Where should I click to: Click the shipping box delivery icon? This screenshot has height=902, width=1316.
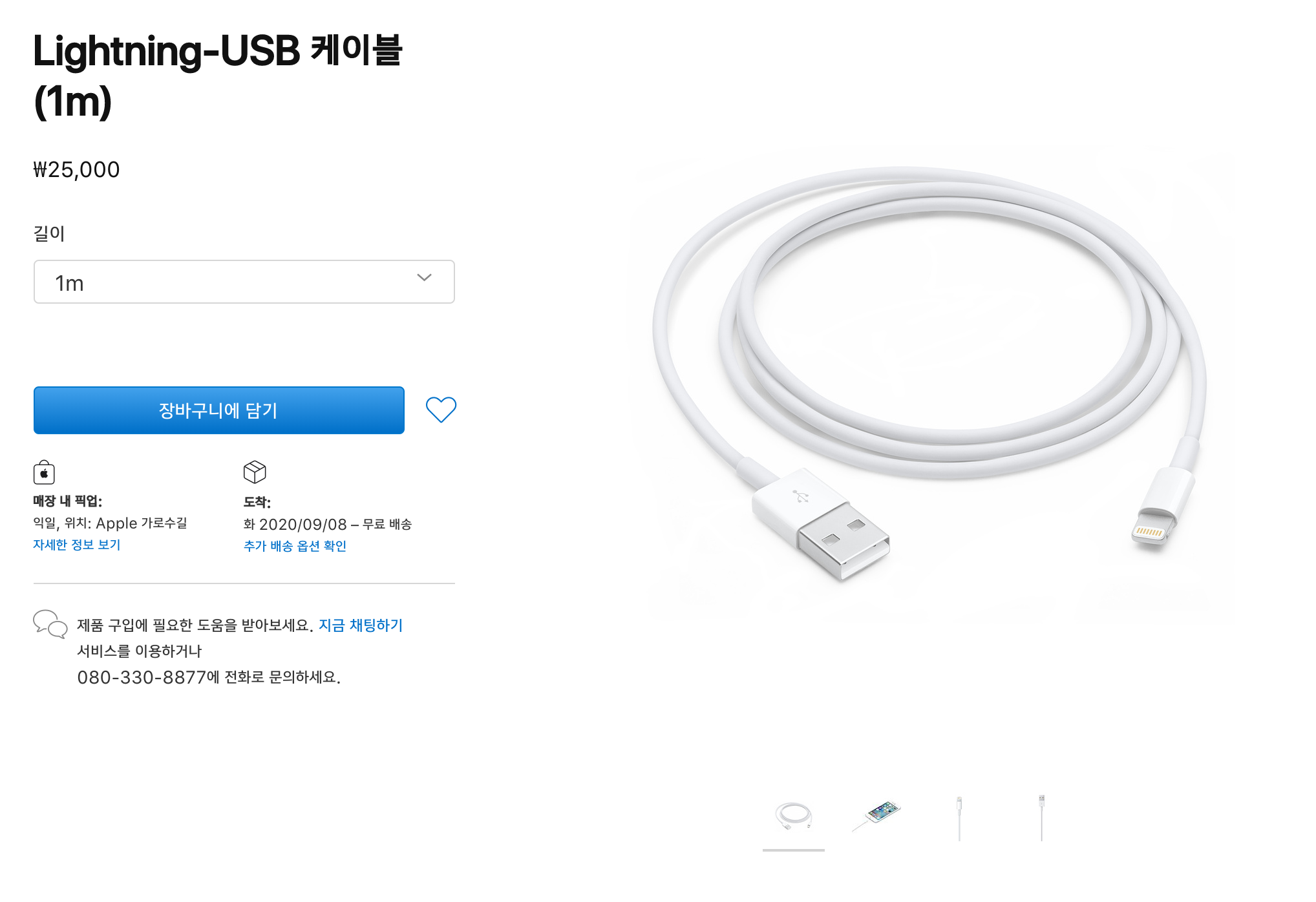[255, 472]
